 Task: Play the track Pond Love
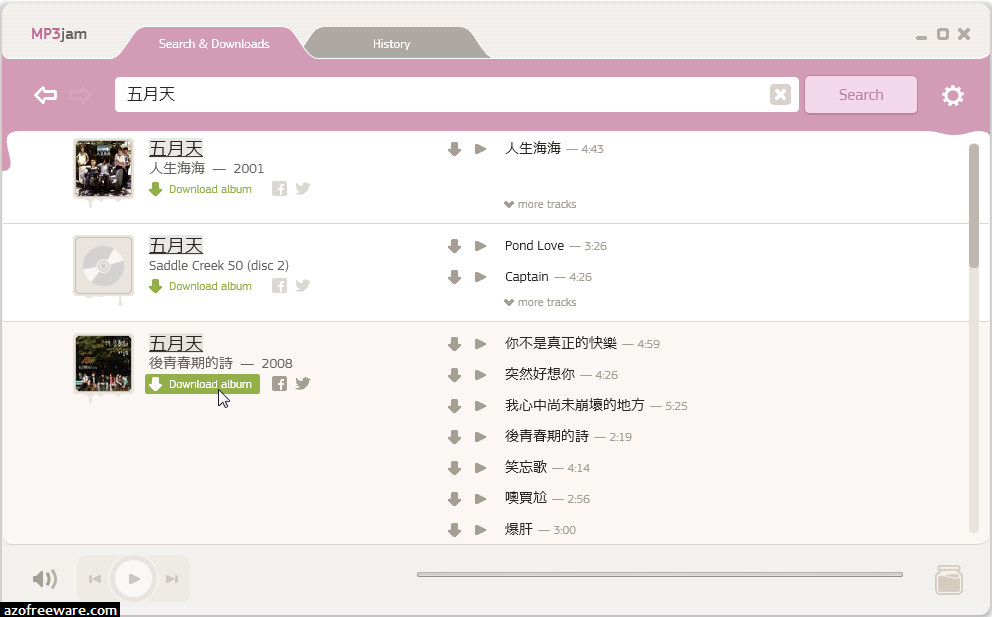481,246
